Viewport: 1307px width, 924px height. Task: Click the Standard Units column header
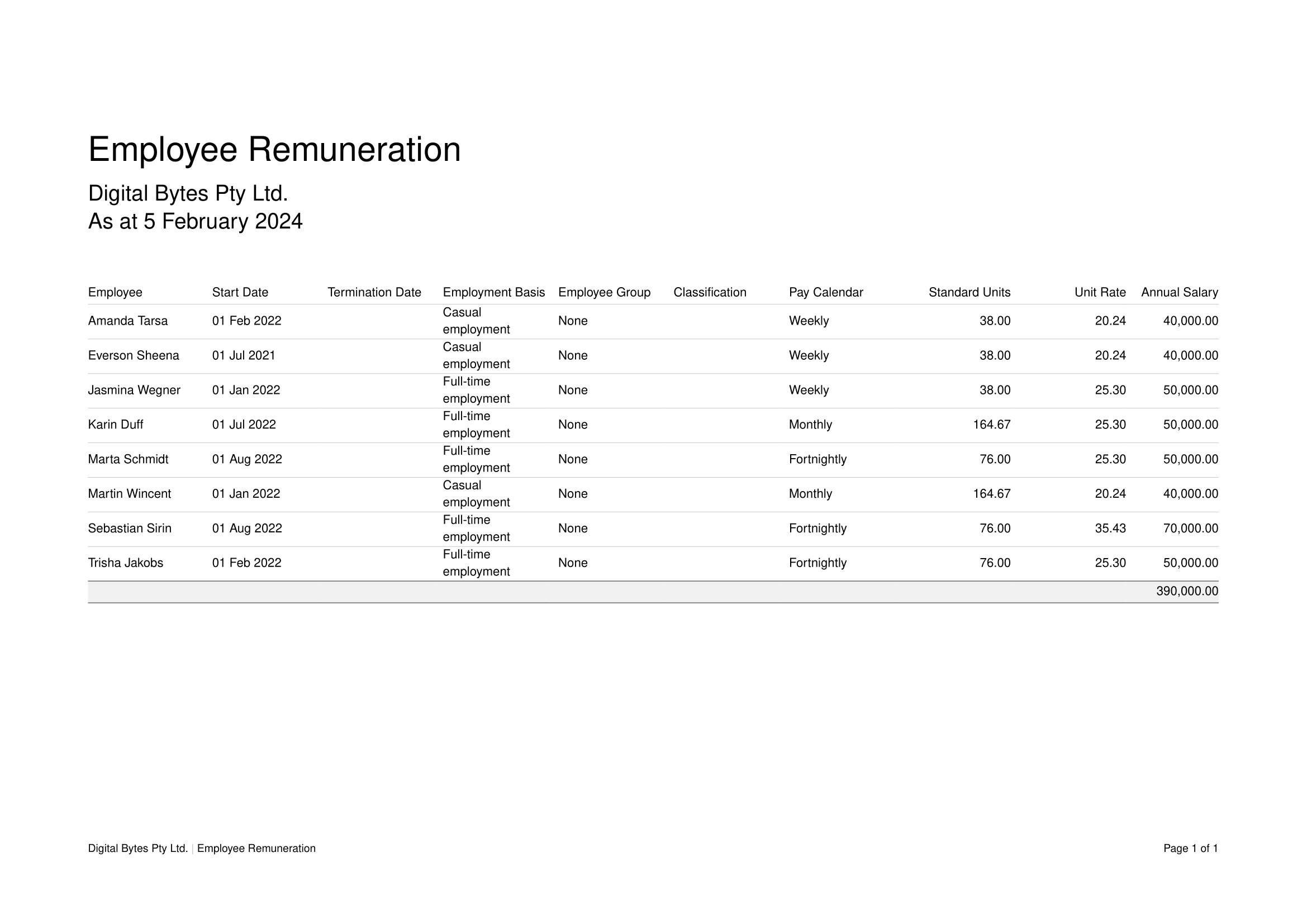pyautogui.click(x=969, y=292)
